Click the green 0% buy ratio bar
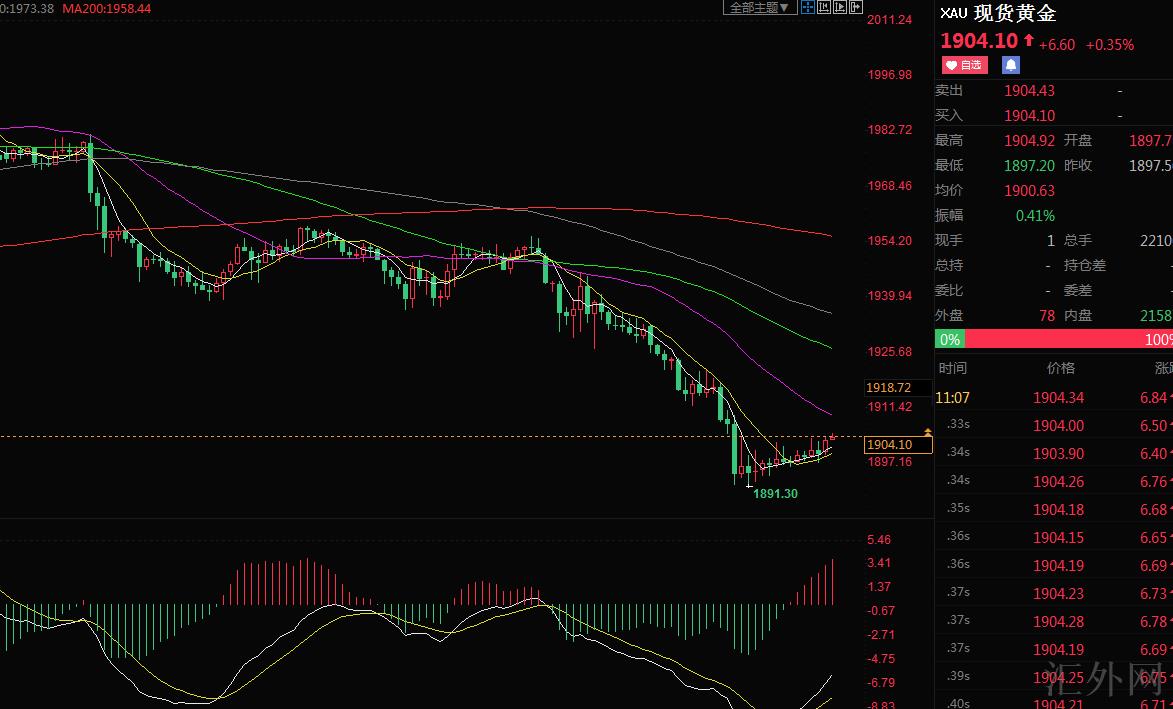The height and width of the screenshot is (709, 1173). (949, 340)
